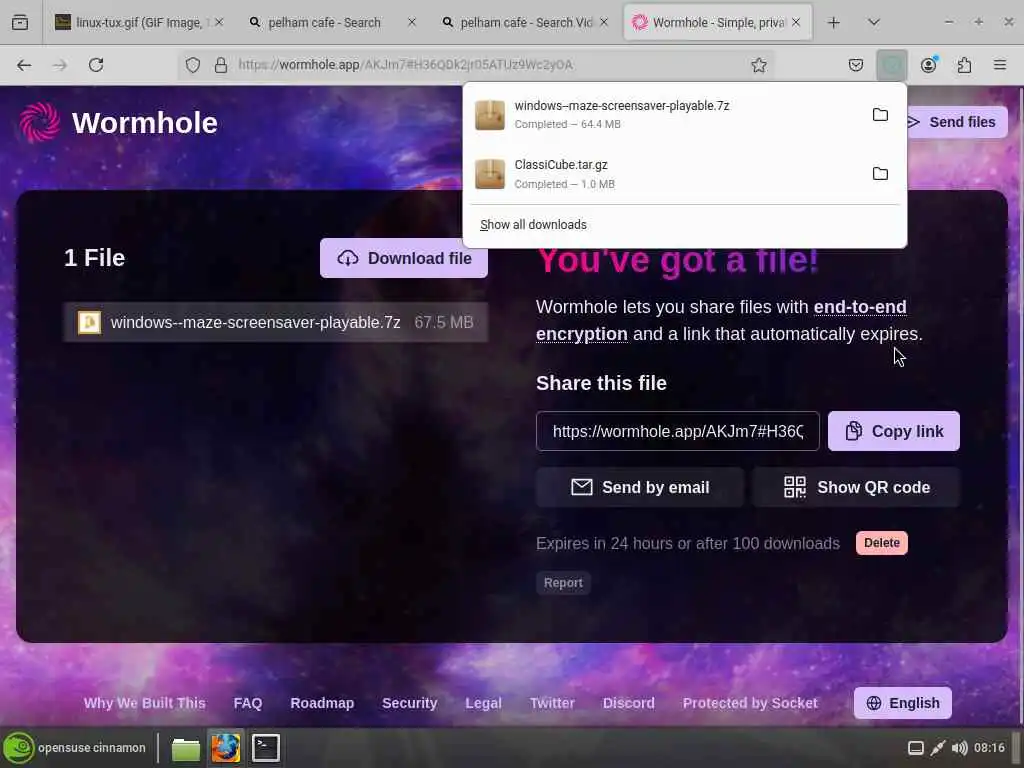
Task: Toggle the downloads panel button
Action: [x=891, y=65]
